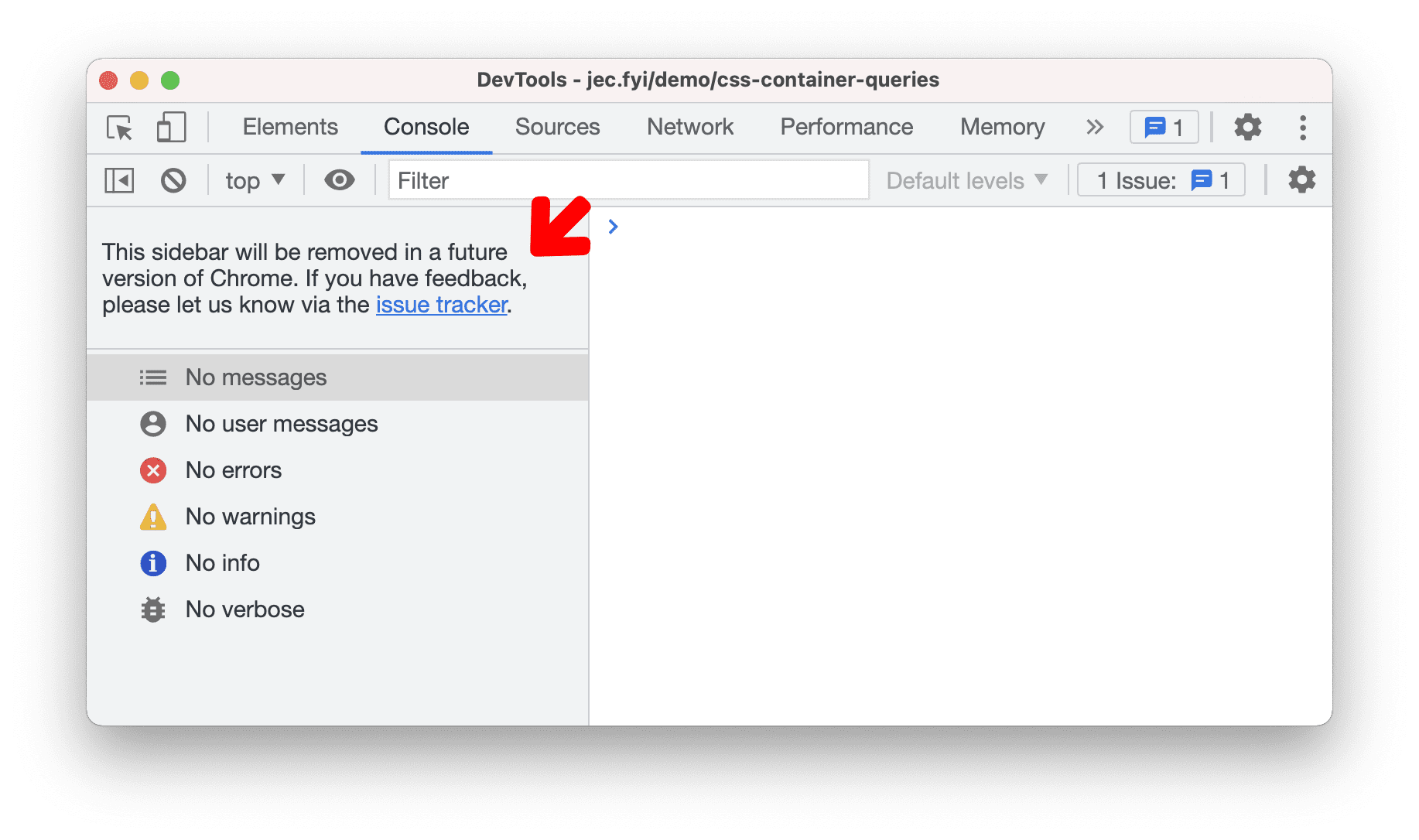Click the 1 Issue button

coord(1160,179)
